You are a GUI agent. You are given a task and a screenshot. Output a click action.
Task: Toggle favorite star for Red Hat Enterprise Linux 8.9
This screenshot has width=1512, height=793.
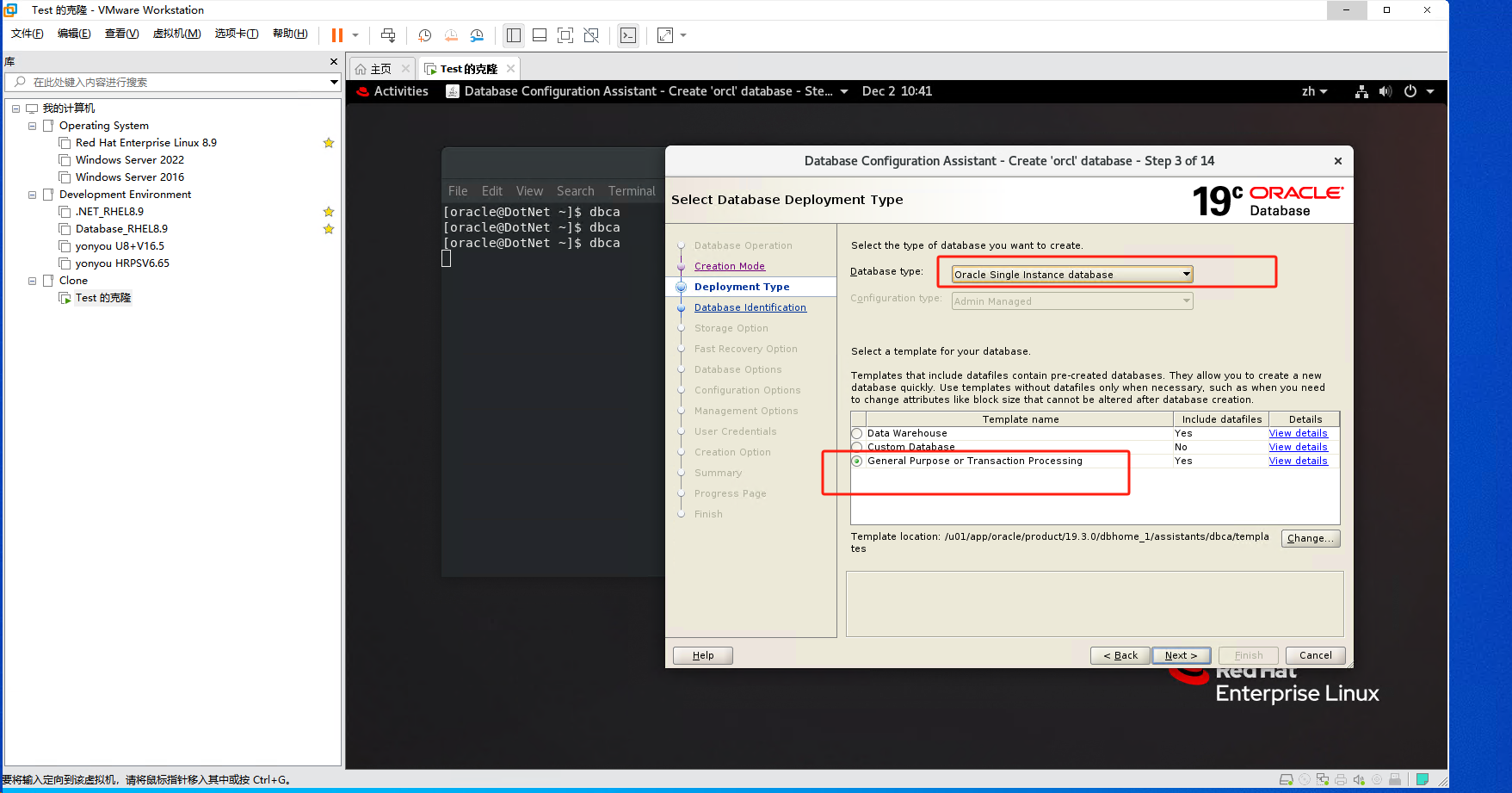tap(329, 143)
